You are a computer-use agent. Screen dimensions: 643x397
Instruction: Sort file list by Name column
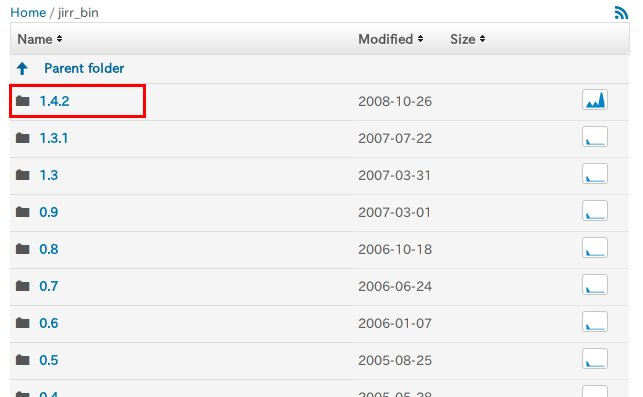[40, 39]
